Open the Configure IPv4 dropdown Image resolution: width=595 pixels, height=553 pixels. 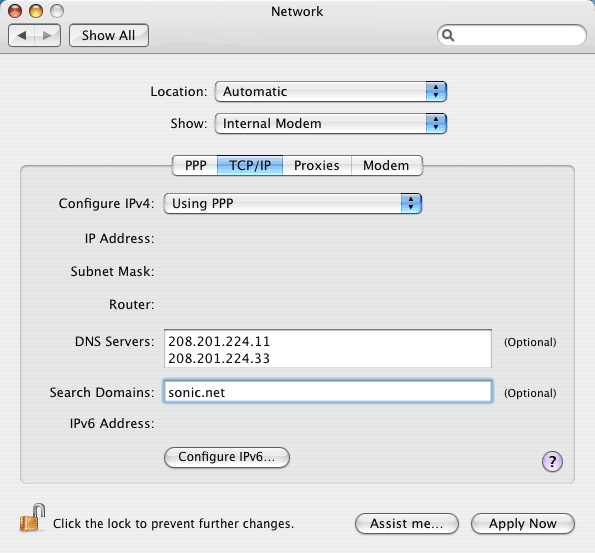coord(293,203)
